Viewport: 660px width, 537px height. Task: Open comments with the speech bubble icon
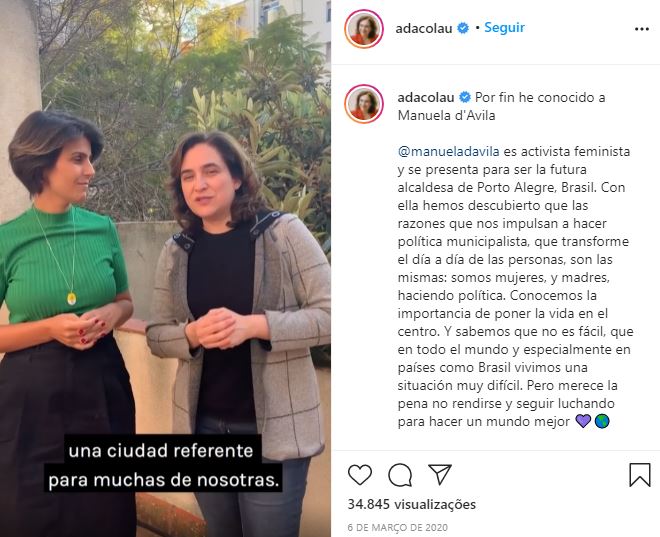pyautogui.click(x=400, y=475)
